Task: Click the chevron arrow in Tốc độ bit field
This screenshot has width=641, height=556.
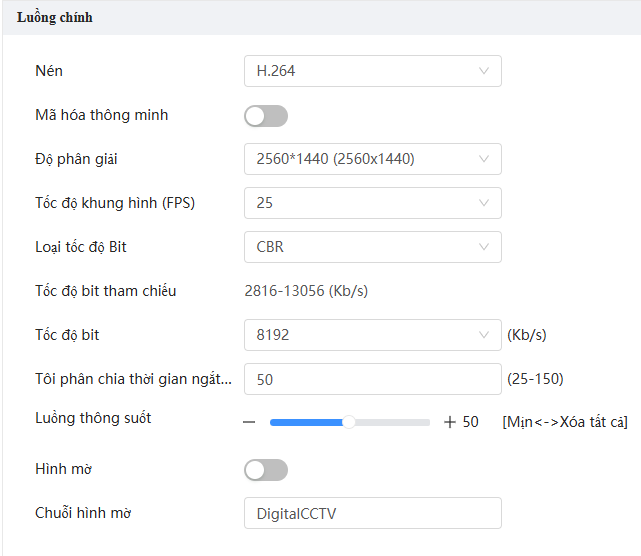Action: pyautogui.click(x=484, y=335)
